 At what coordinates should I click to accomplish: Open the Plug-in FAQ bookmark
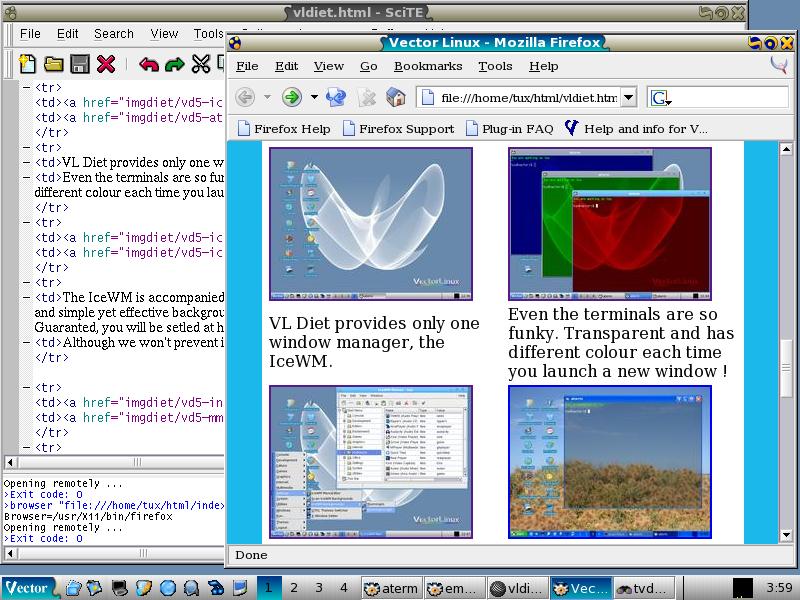pyautogui.click(x=508, y=129)
